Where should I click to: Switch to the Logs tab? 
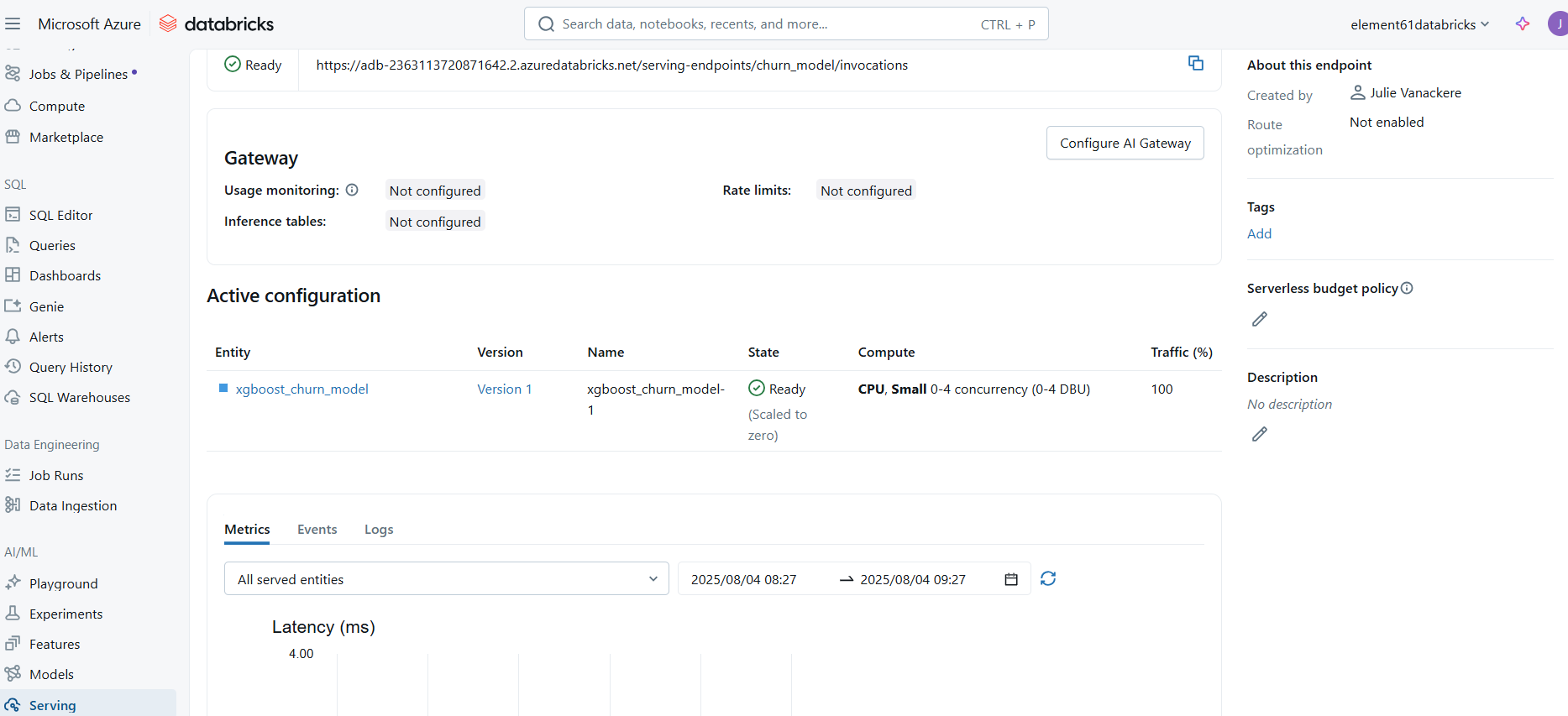click(x=379, y=530)
